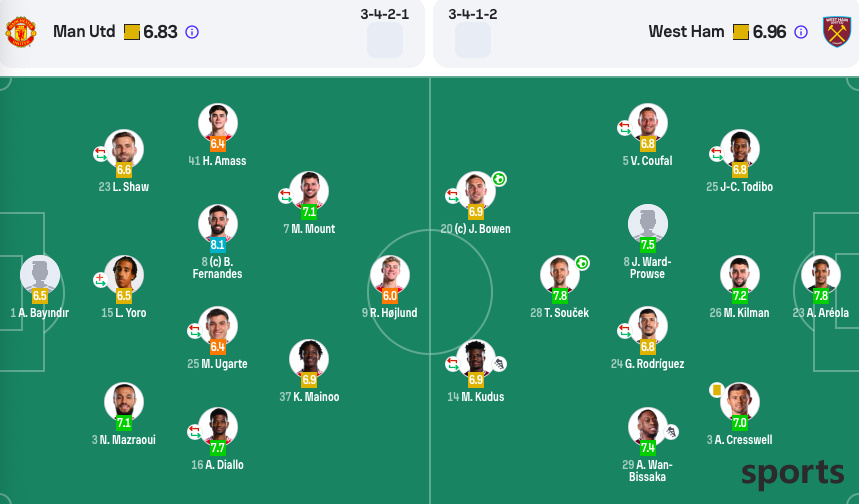Click the Man Utd rating info icon
The width and height of the screenshot is (859, 504).
(x=192, y=32)
